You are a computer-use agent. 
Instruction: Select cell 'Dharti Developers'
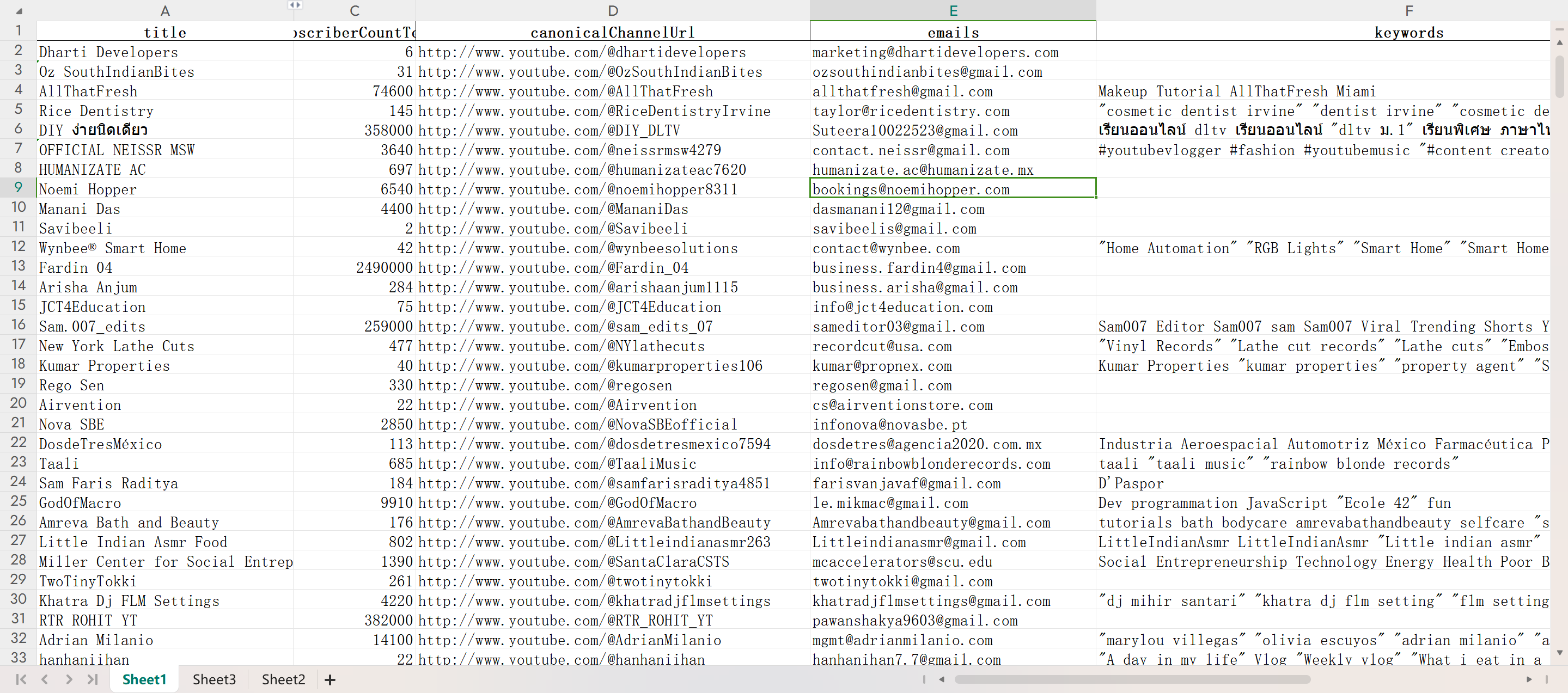[x=165, y=52]
